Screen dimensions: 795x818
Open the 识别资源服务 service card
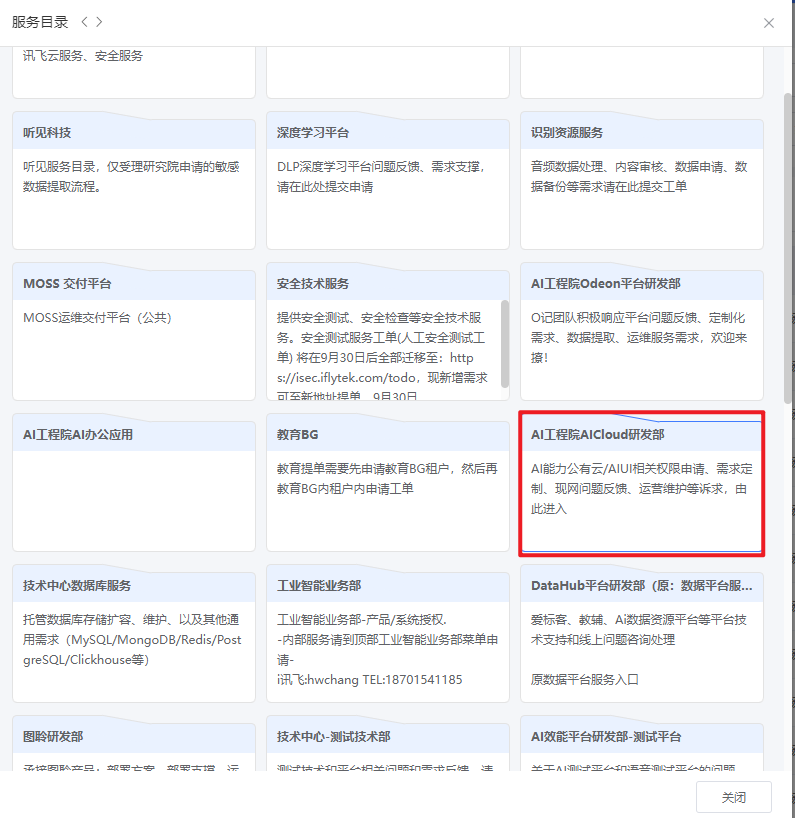point(642,181)
